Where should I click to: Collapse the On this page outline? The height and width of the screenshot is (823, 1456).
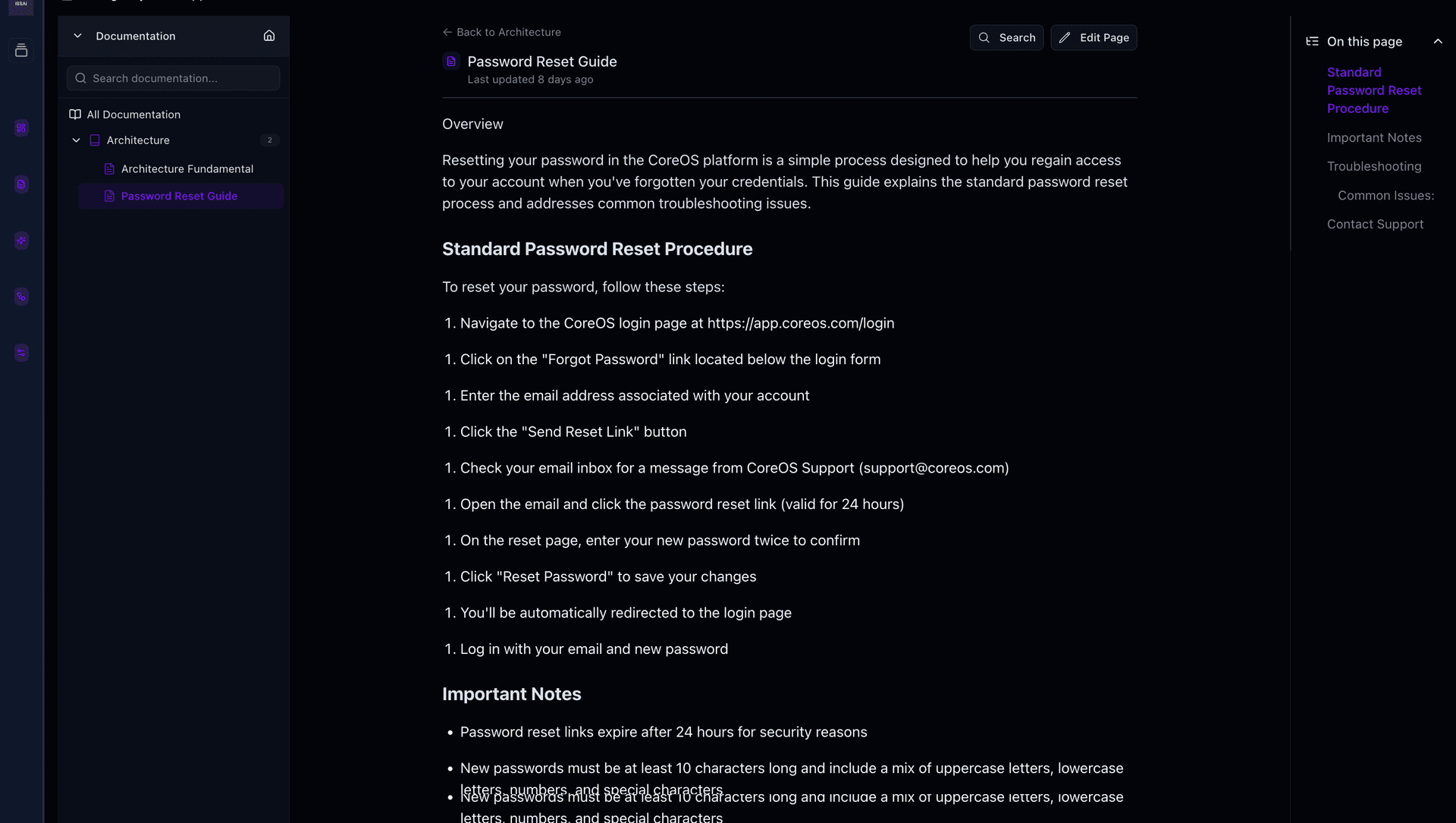point(1438,42)
